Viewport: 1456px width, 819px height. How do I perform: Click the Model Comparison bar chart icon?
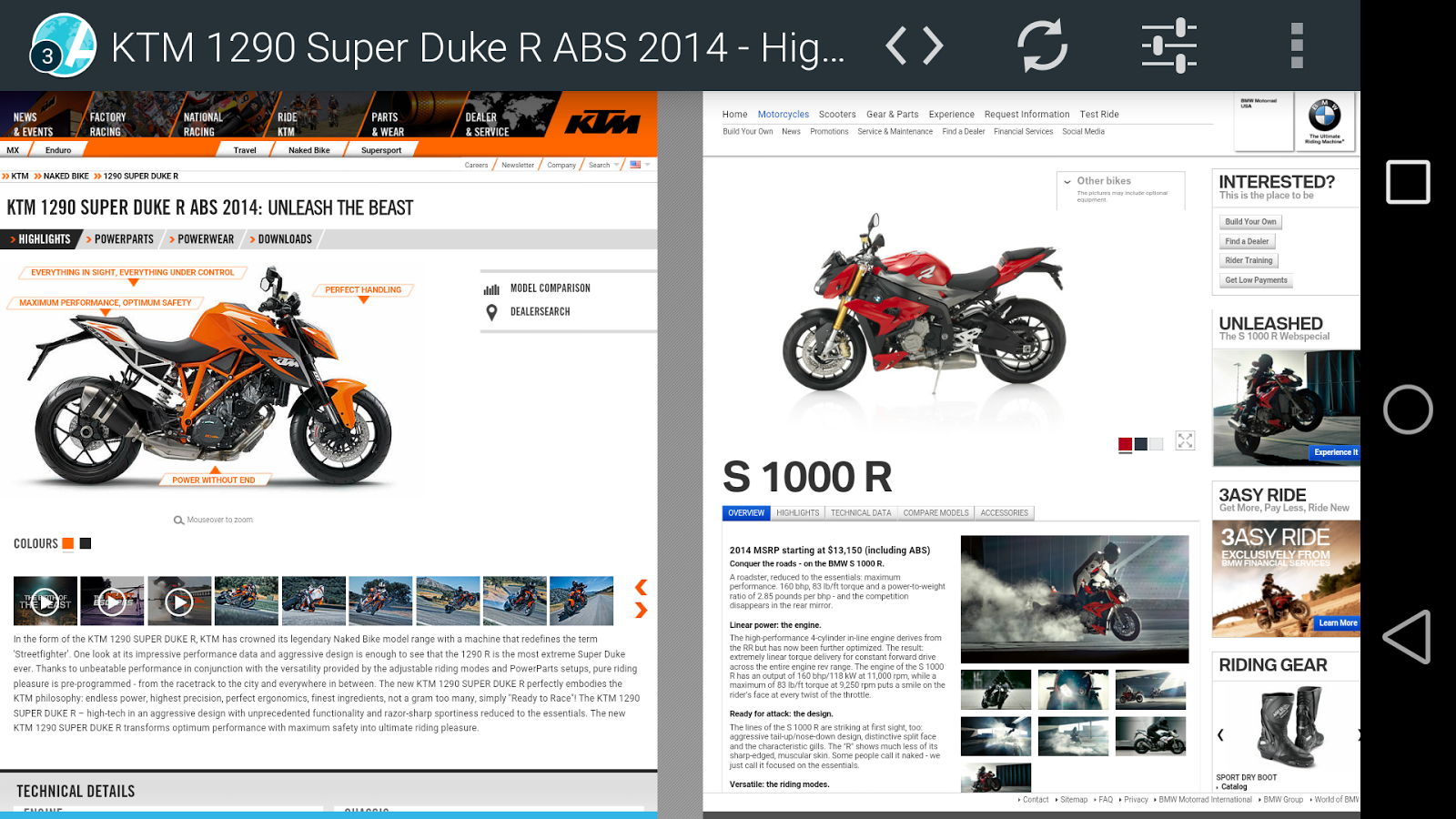point(491,288)
